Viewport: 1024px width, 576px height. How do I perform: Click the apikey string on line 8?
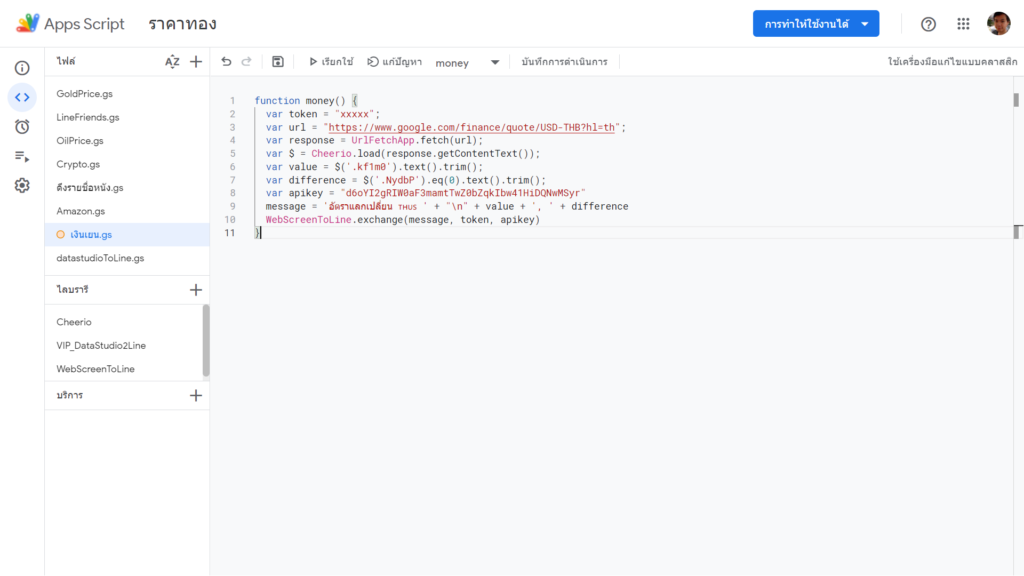point(462,193)
